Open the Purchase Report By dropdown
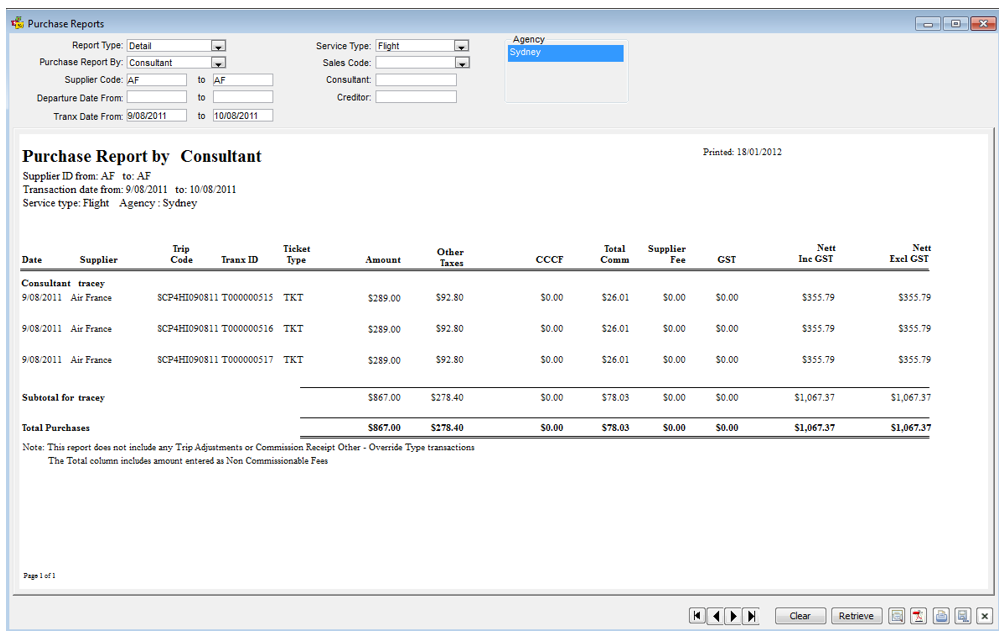 tap(219, 62)
